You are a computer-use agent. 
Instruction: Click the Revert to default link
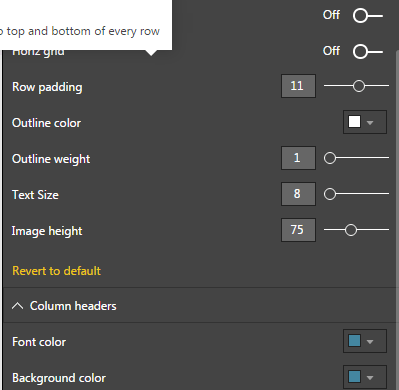tap(56, 271)
